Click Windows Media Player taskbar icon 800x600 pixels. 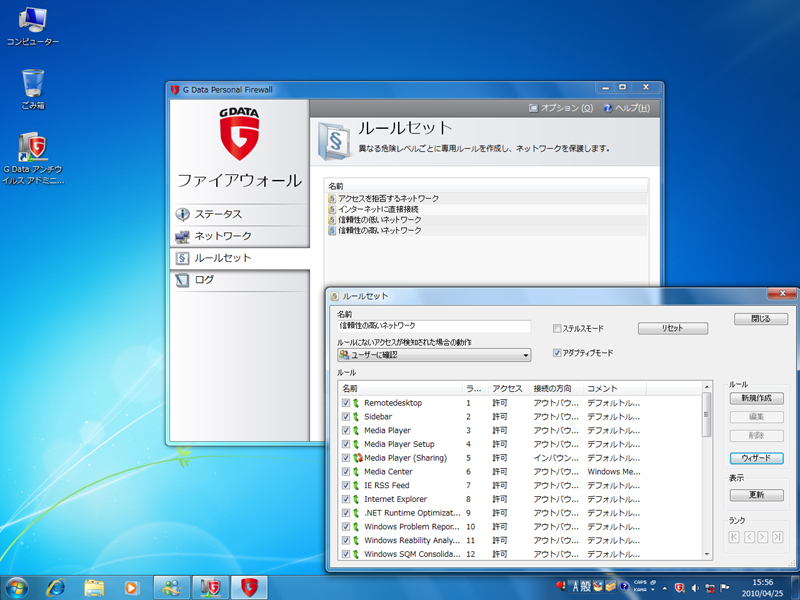131,586
